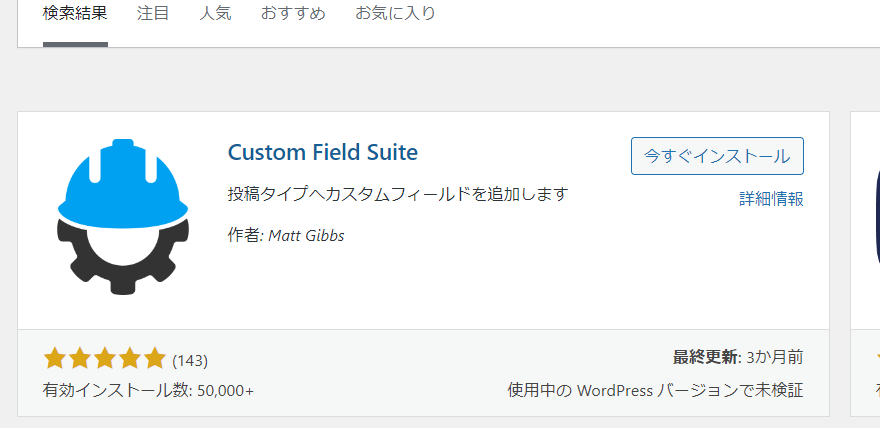Select the 人気 tab
880x428 pixels.
coord(215,13)
